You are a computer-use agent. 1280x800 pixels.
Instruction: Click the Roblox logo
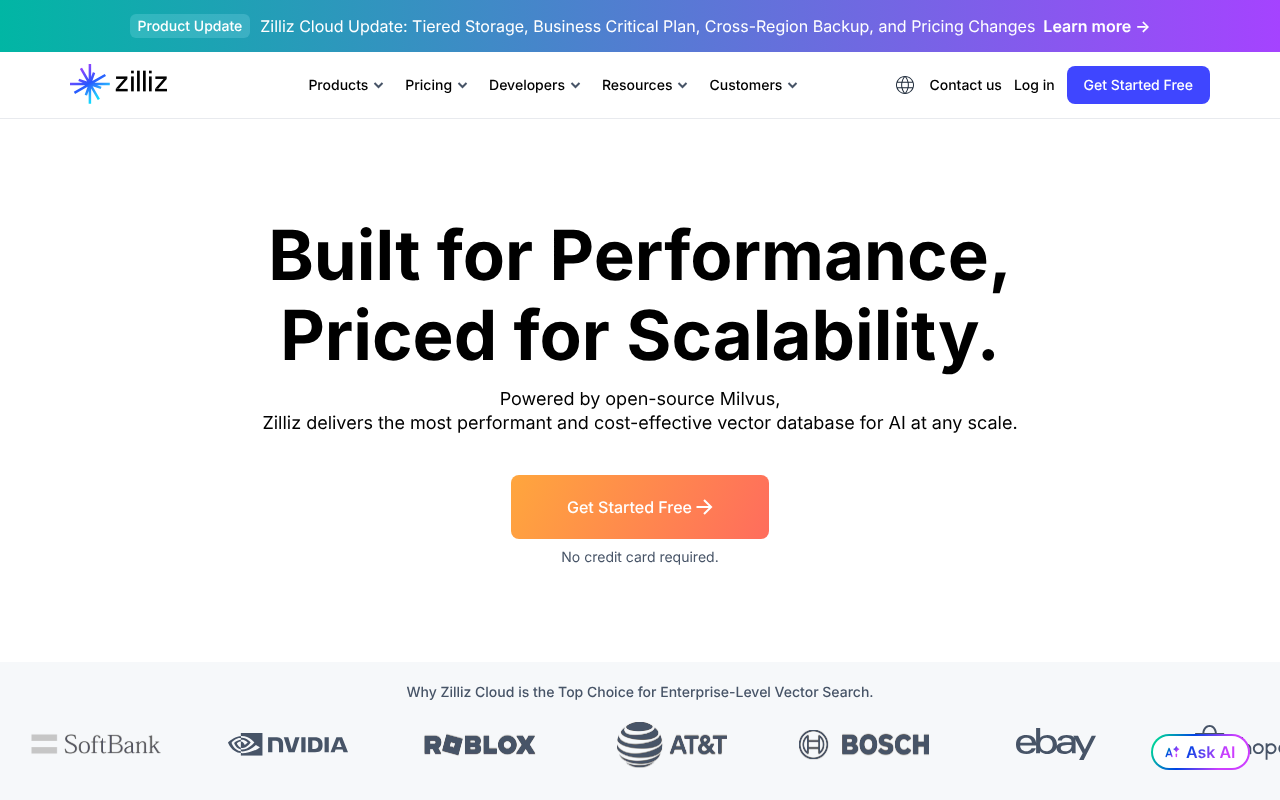(x=480, y=744)
